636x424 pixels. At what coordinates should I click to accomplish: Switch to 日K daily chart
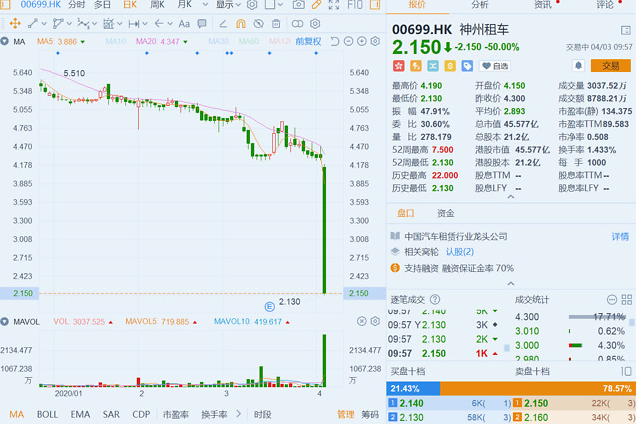[x=130, y=4]
